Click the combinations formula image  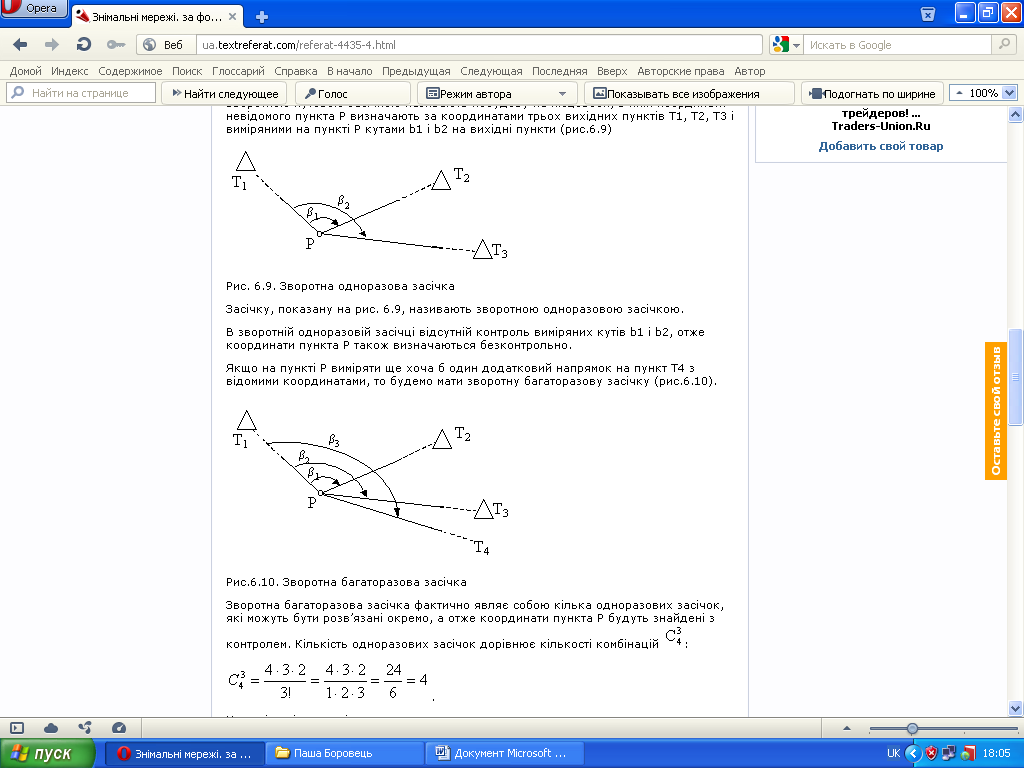[328, 680]
